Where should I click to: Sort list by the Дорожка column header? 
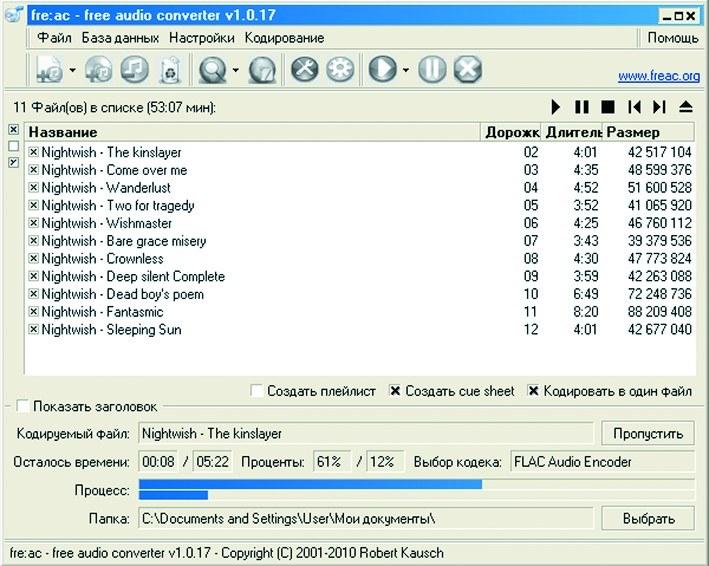[511, 132]
